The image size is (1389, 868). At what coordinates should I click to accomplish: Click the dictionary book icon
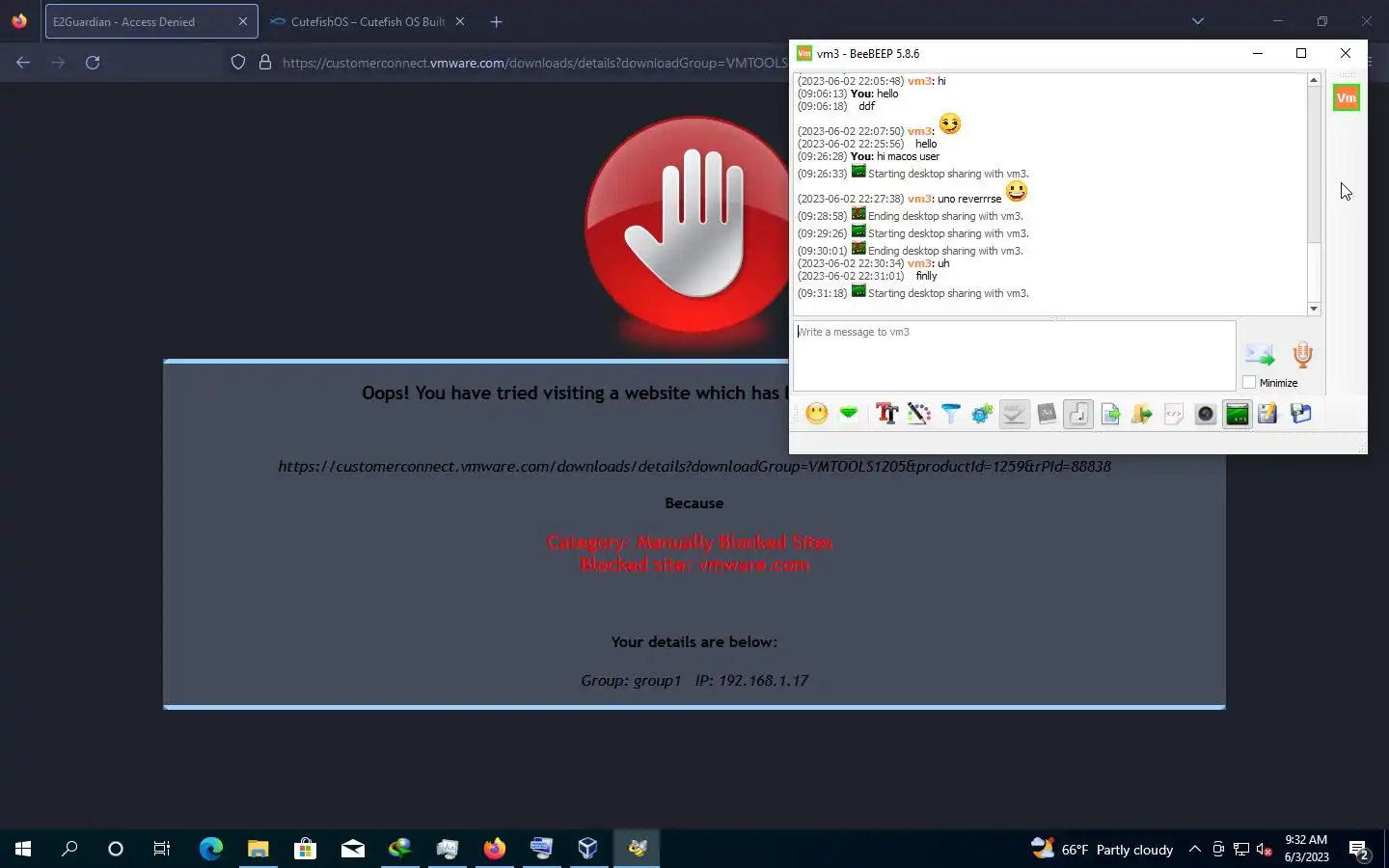pos(1047,414)
